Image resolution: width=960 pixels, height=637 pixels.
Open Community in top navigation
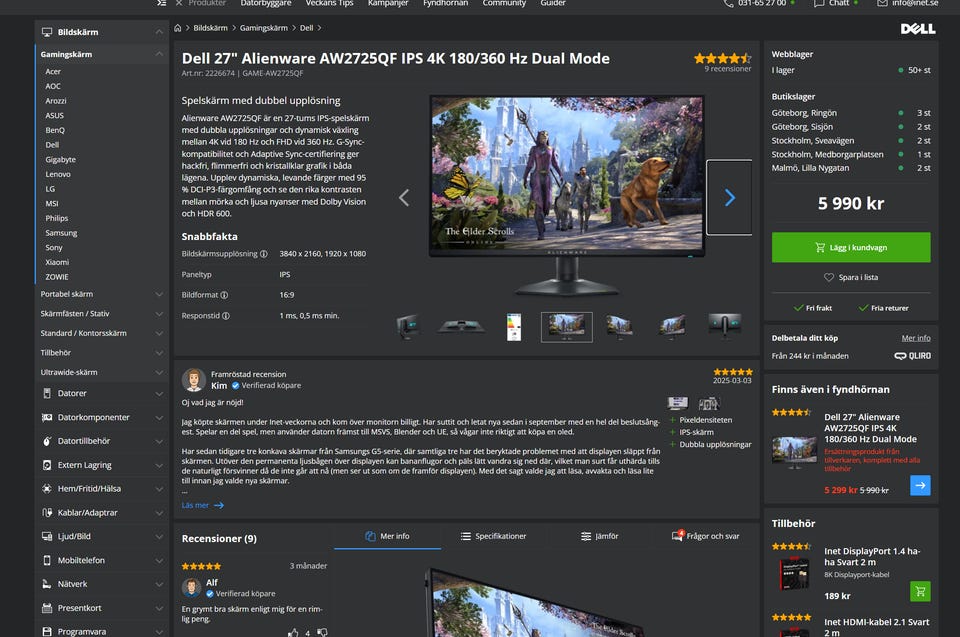504,3
